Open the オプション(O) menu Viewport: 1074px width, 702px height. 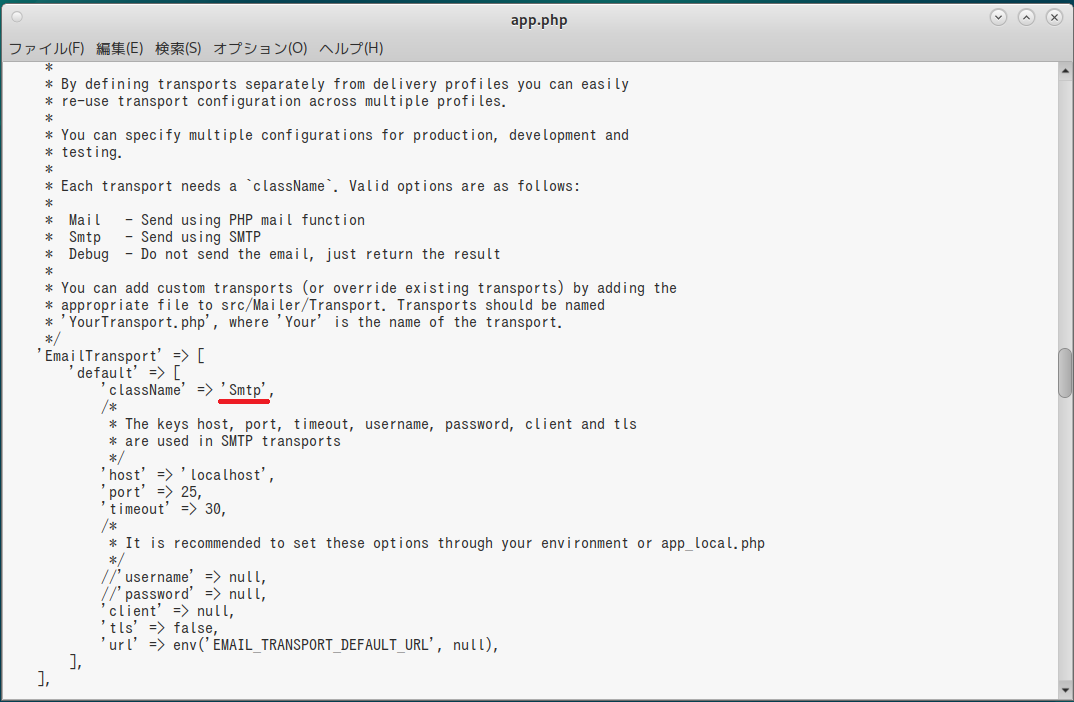click(x=260, y=48)
